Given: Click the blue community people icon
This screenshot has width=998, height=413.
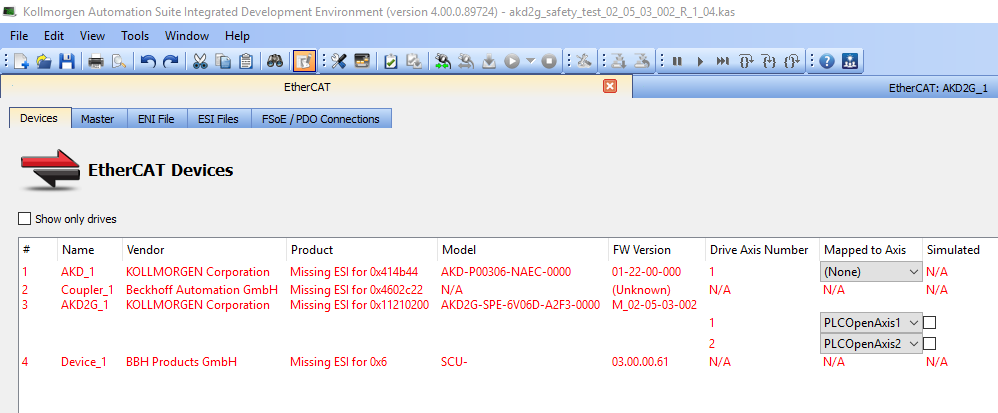Looking at the screenshot, I should [850, 61].
